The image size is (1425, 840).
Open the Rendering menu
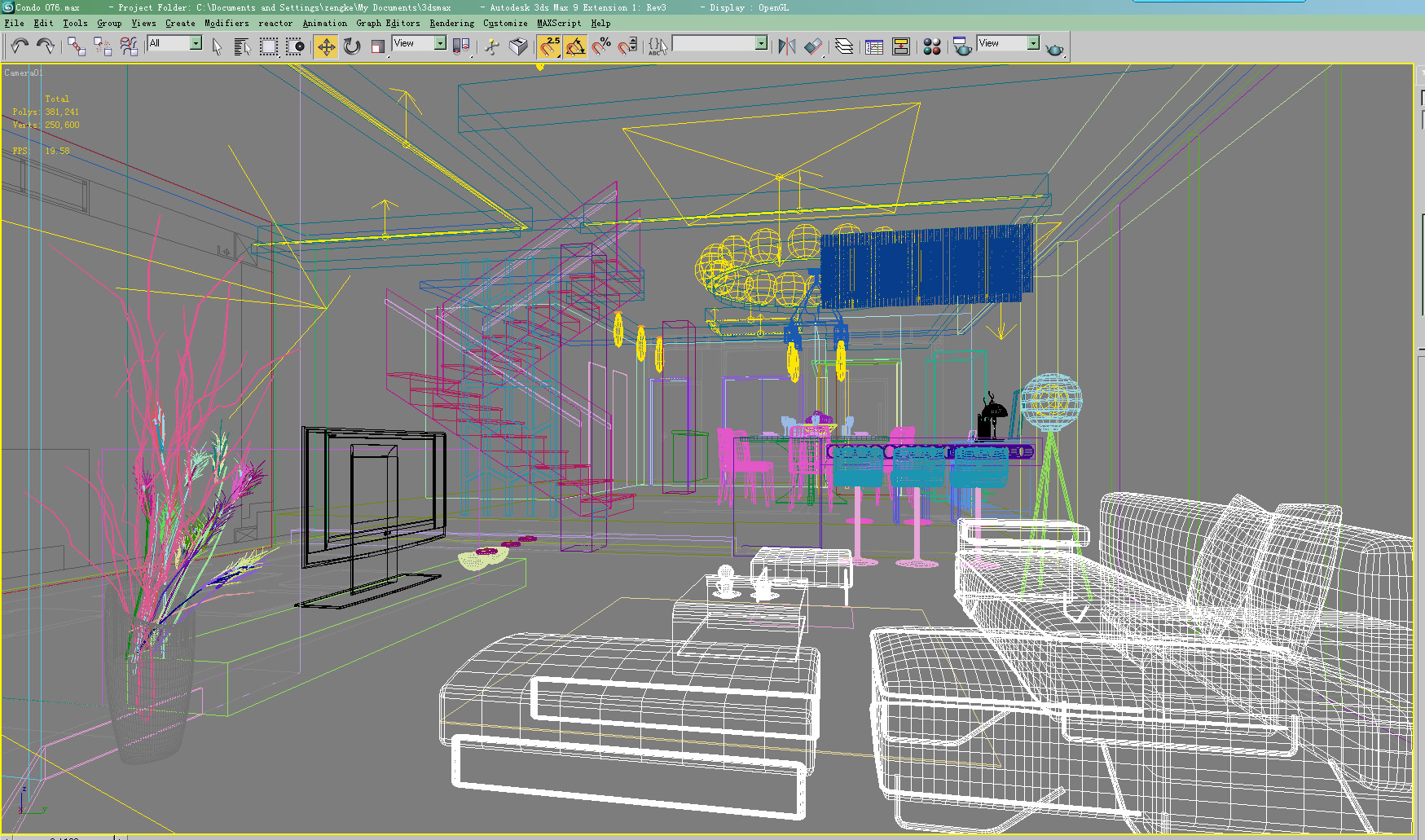[451, 23]
